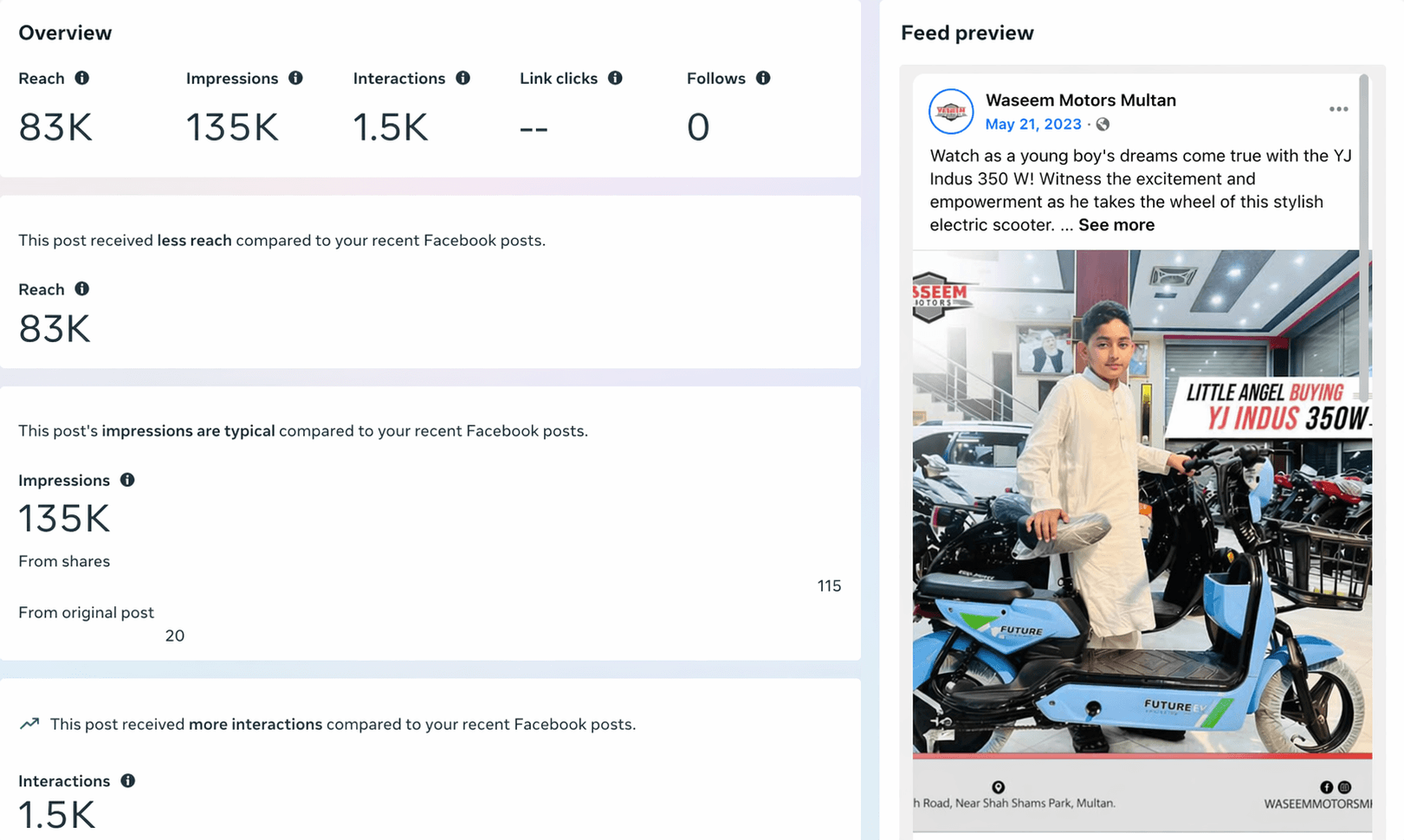Click the Link clicks dashes value
This screenshot has height=840, width=1404.
pyautogui.click(x=534, y=129)
